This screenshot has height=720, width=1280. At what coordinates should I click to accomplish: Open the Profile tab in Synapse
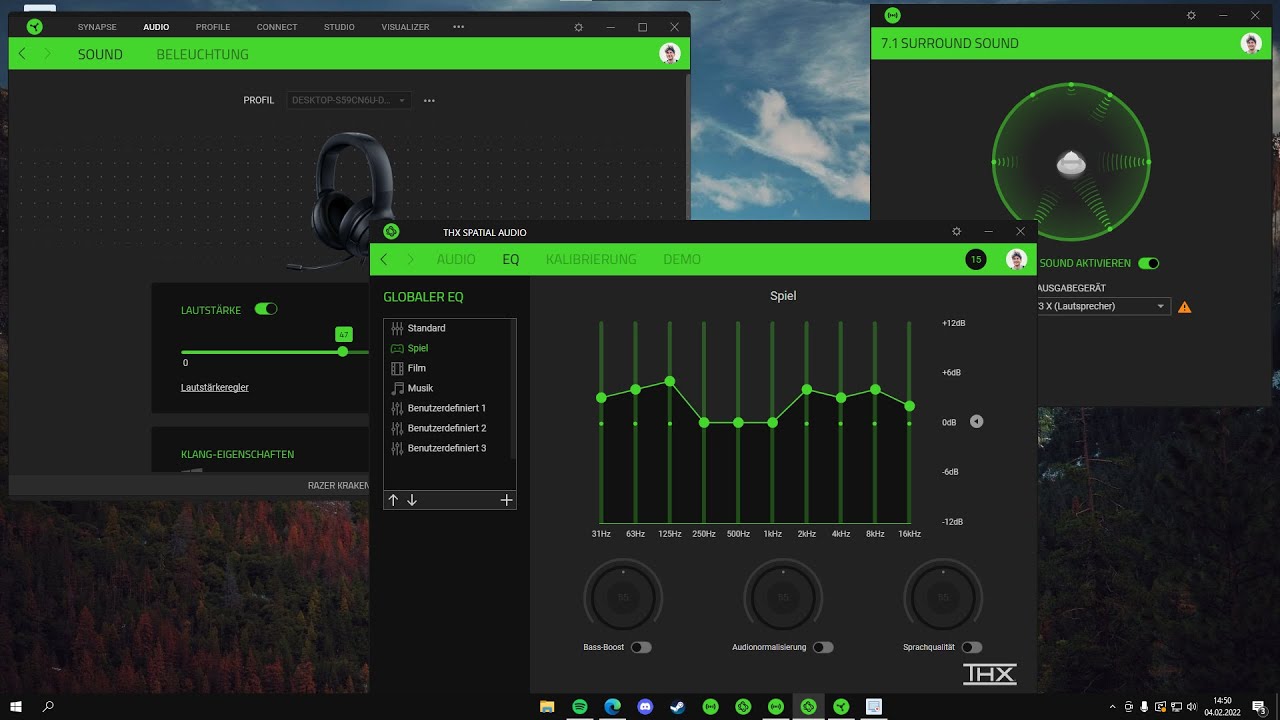[x=213, y=27]
